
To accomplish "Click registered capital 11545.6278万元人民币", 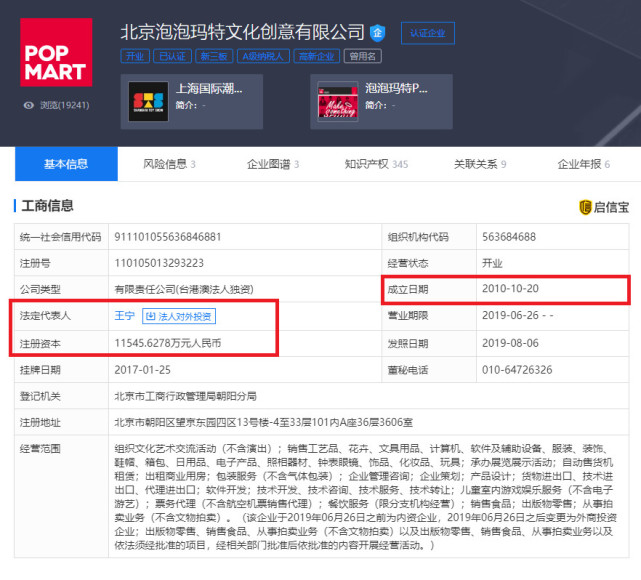I will tap(168, 343).
